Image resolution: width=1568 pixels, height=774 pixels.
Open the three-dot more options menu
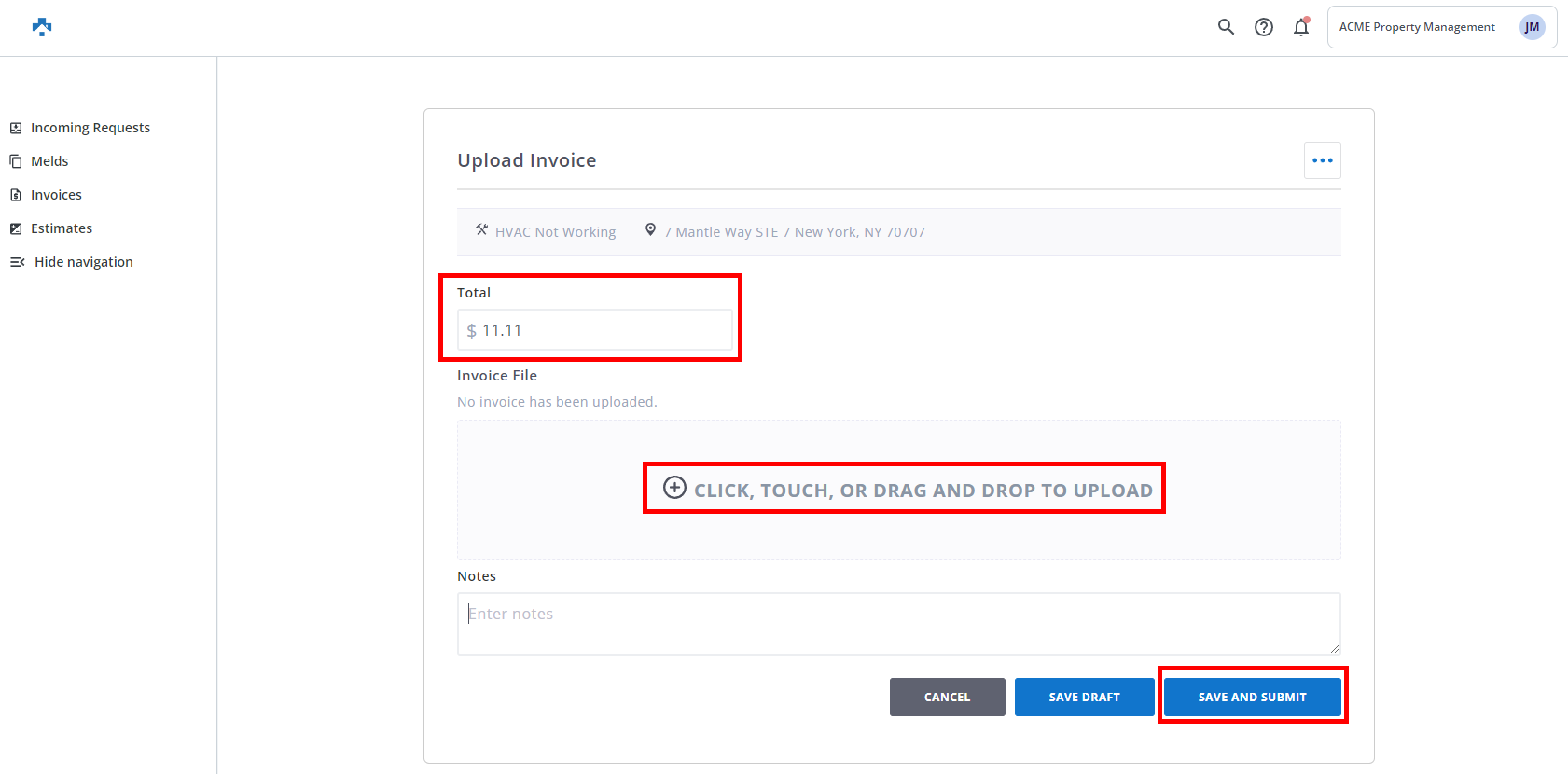(x=1322, y=160)
